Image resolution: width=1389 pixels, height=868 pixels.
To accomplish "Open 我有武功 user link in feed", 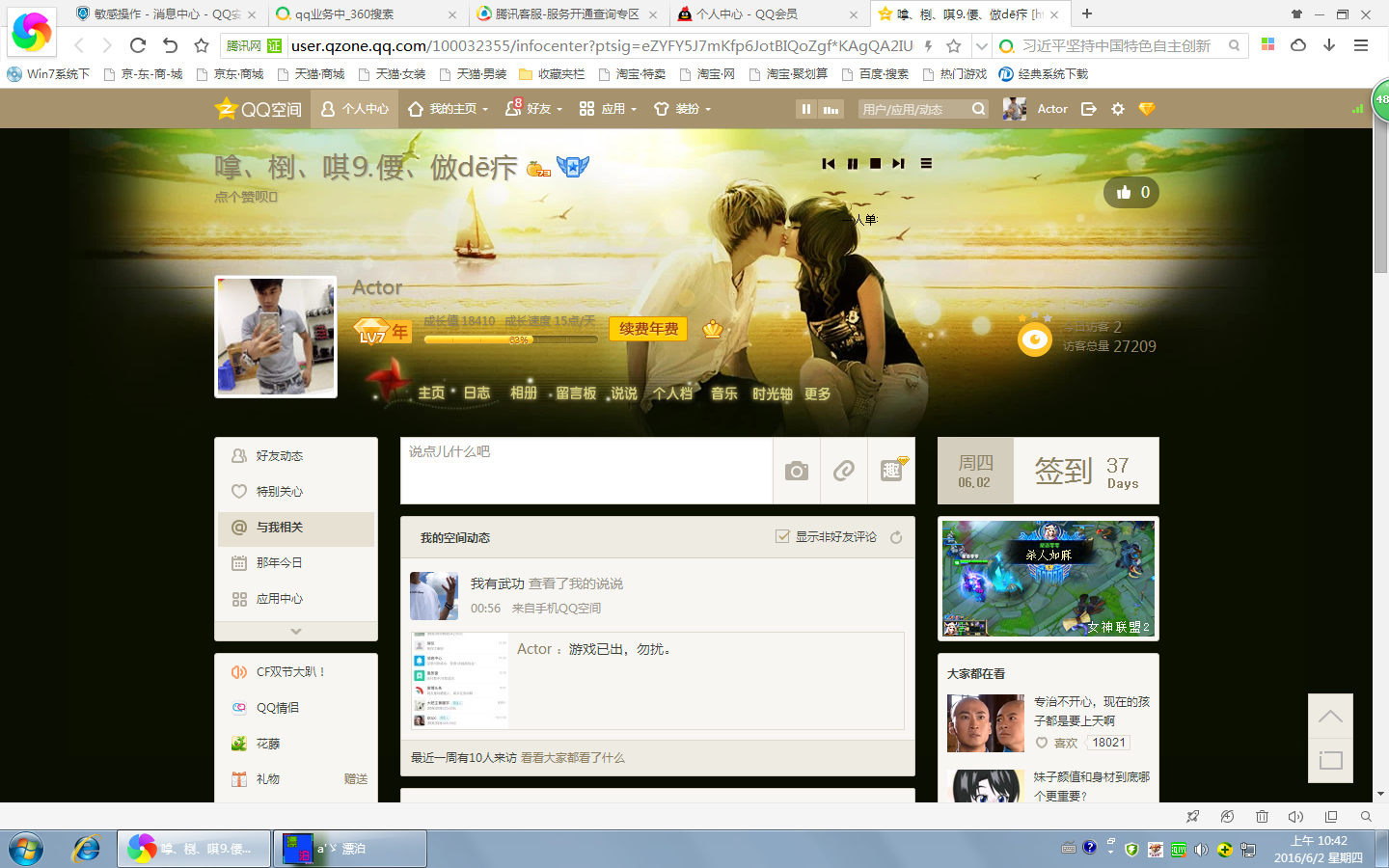I will coord(498,583).
